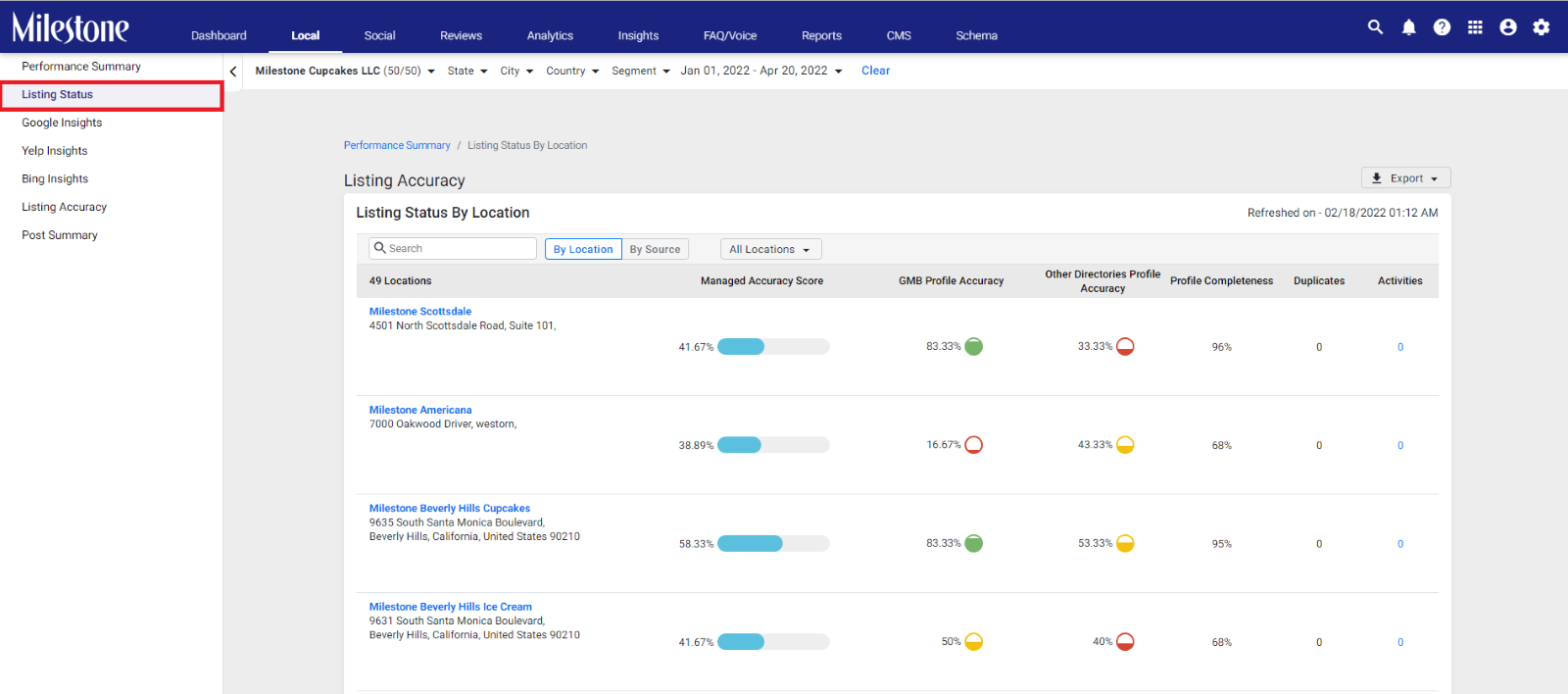Click the Profile Completeness column header
The height and width of the screenshot is (694, 1568).
click(1221, 281)
